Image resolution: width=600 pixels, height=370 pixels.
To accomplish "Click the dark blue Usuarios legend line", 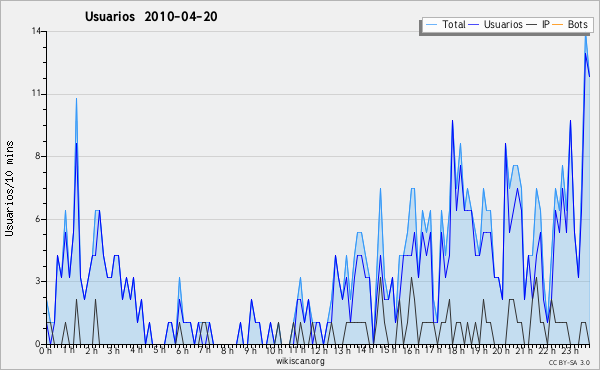I will (x=474, y=25).
